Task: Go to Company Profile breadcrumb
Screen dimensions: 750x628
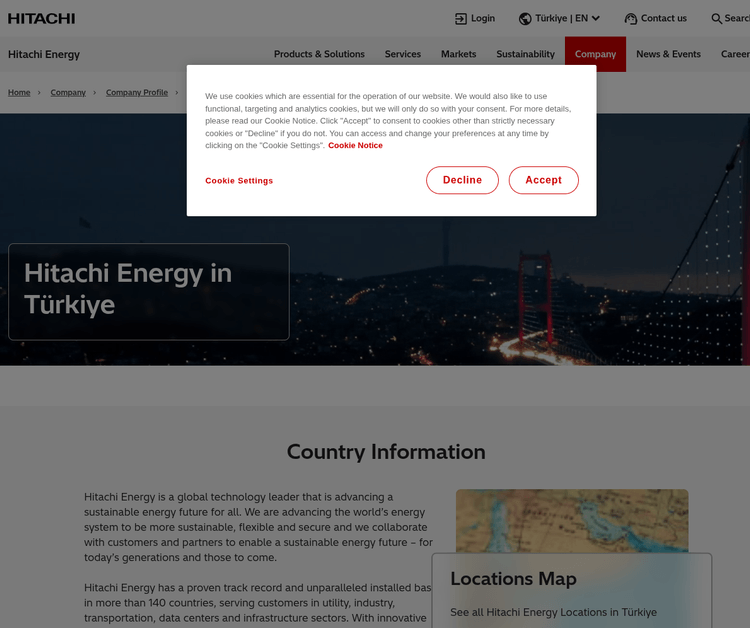Action: click(137, 92)
